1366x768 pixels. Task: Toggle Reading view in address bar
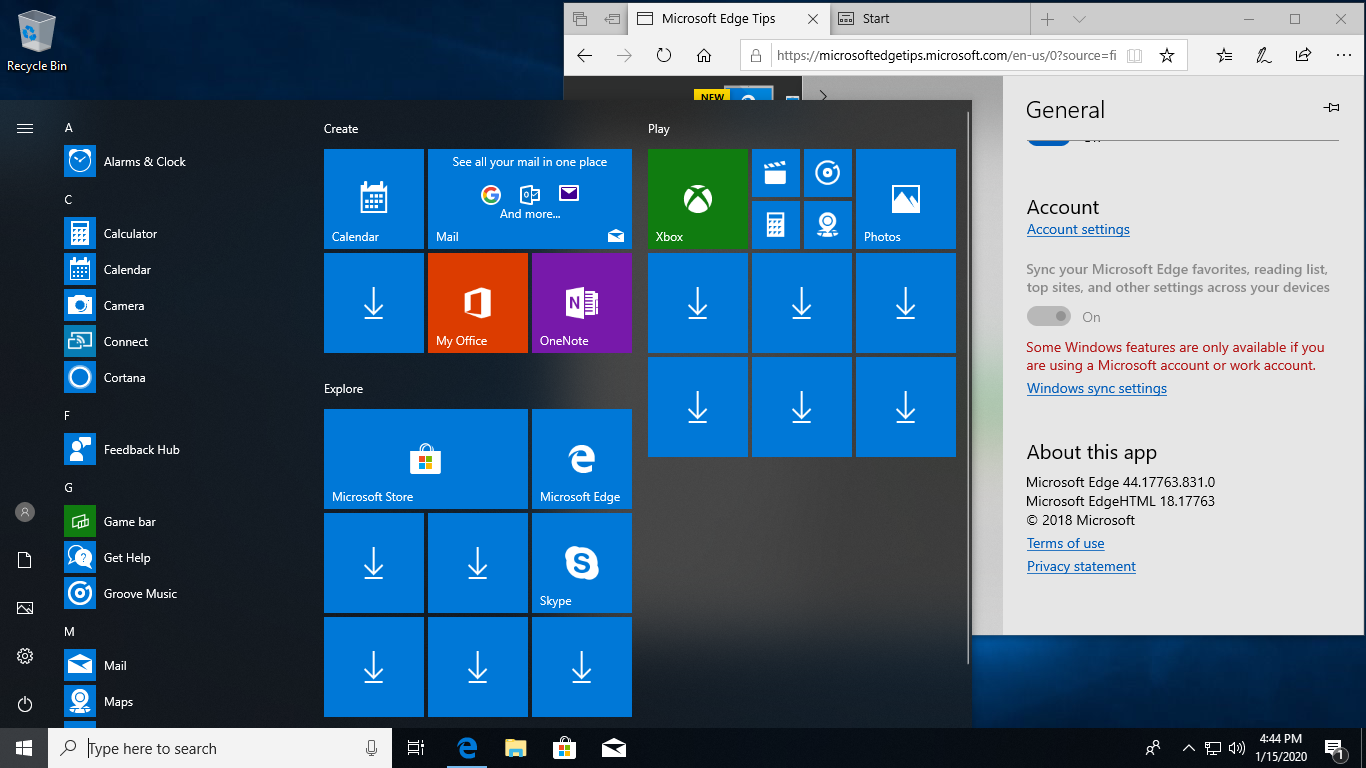click(x=1134, y=56)
